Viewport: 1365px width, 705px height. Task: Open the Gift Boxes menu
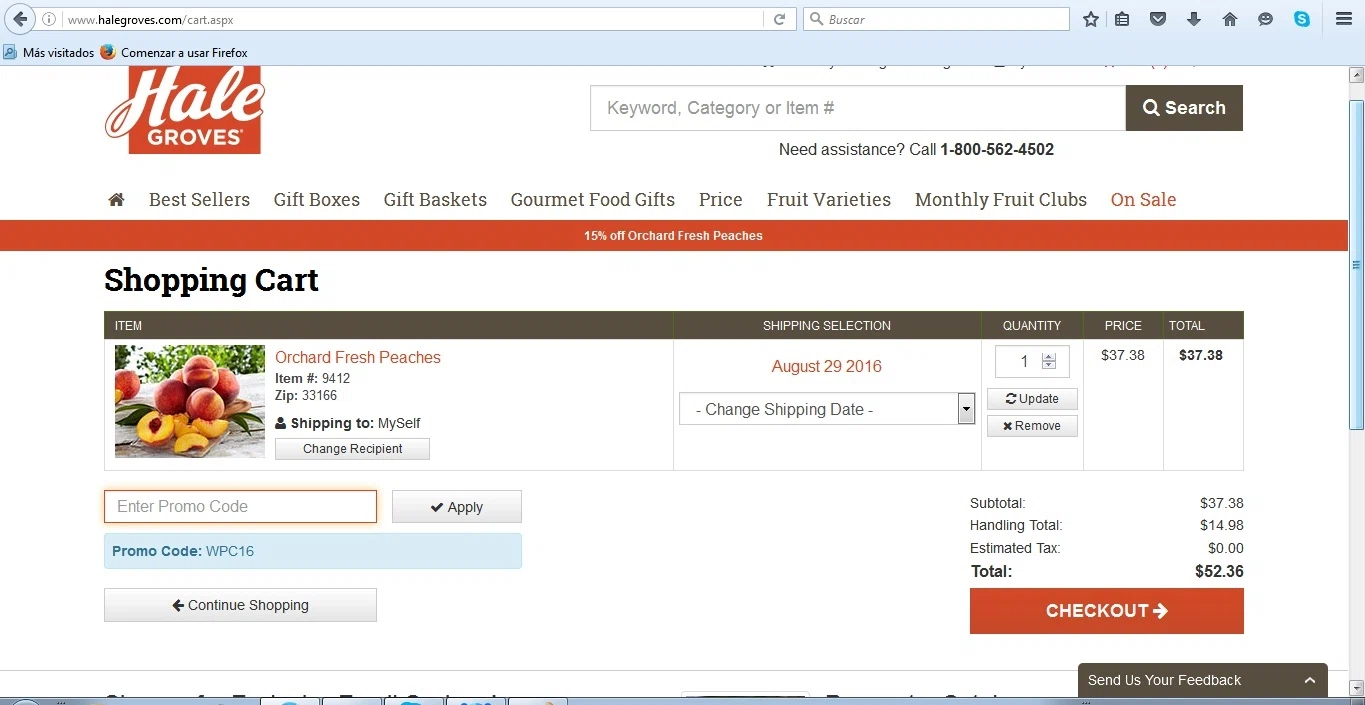coord(317,200)
